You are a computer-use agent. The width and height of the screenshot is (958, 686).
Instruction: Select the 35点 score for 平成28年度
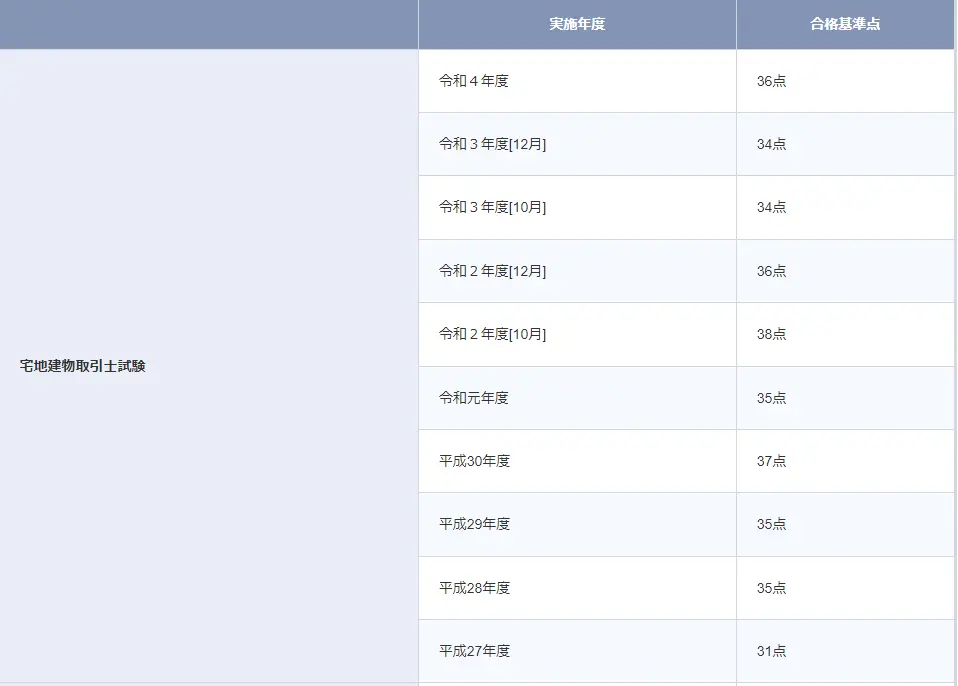846,588
